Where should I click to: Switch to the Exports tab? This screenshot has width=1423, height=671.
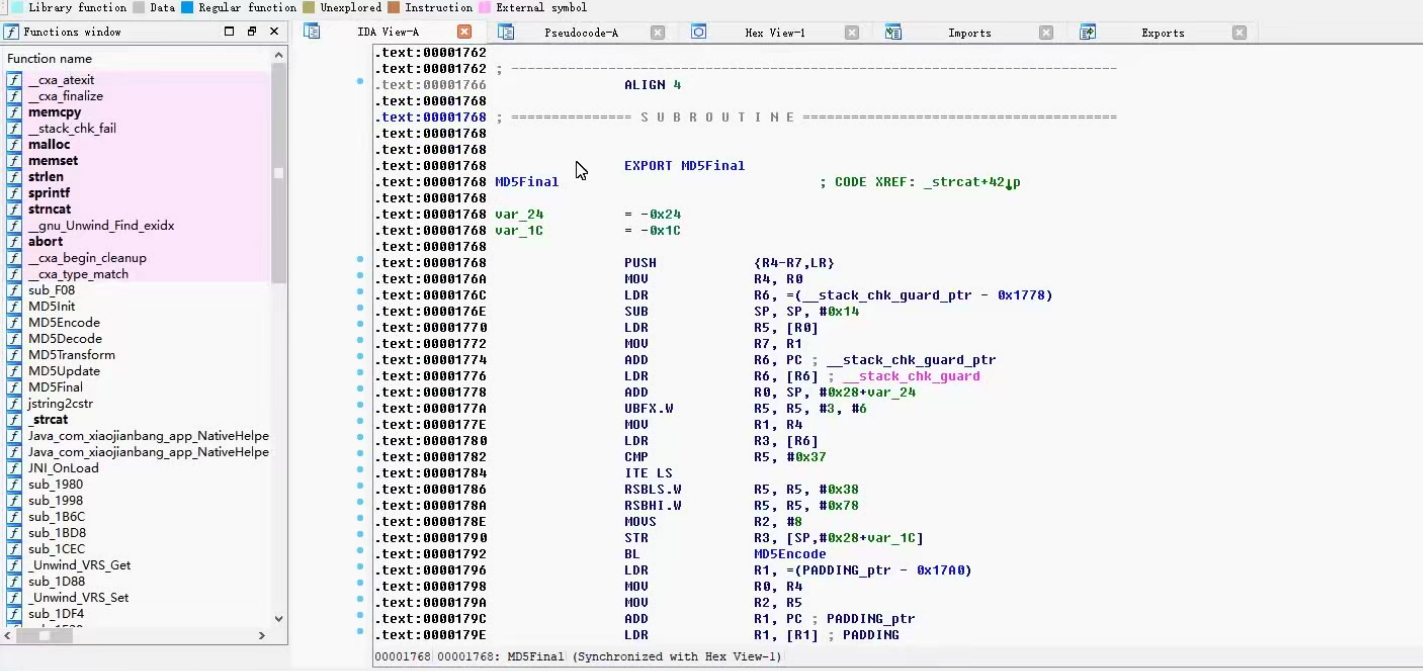(x=1162, y=32)
